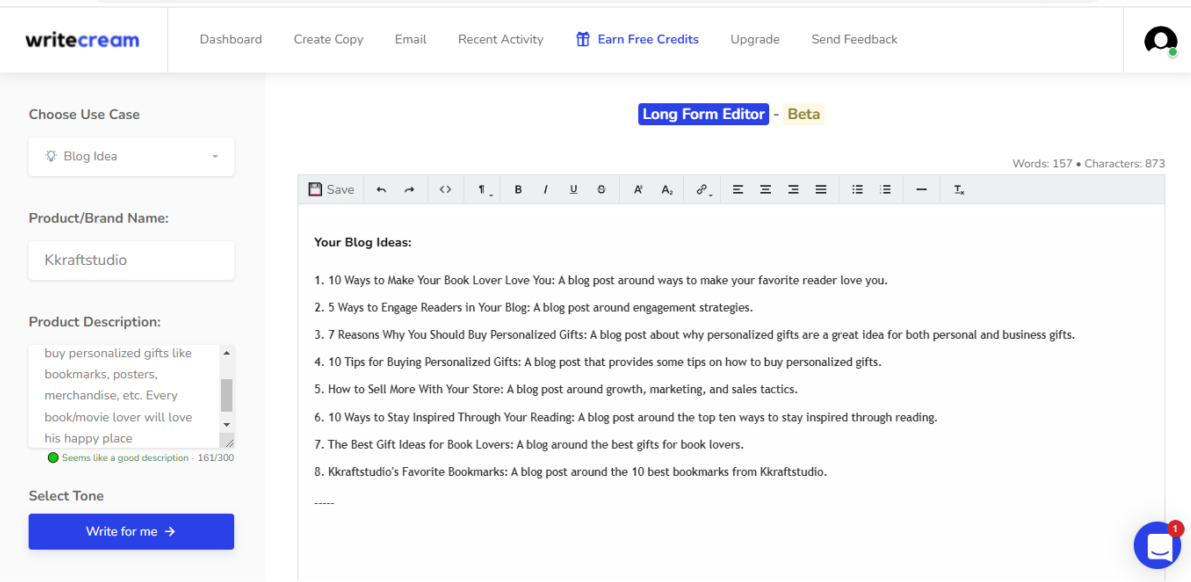Click the Save button in editor toolbar
Image resolution: width=1191 pixels, height=582 pixels.
click(331, 189)
